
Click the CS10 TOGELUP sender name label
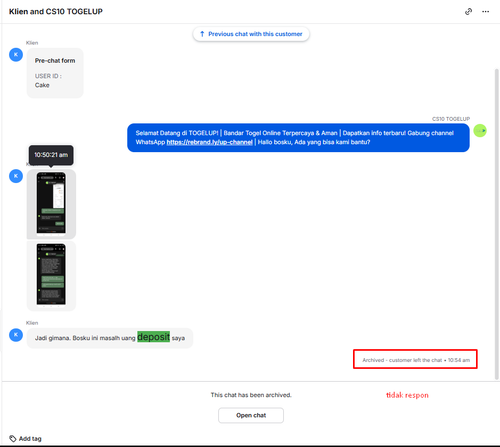451,119
